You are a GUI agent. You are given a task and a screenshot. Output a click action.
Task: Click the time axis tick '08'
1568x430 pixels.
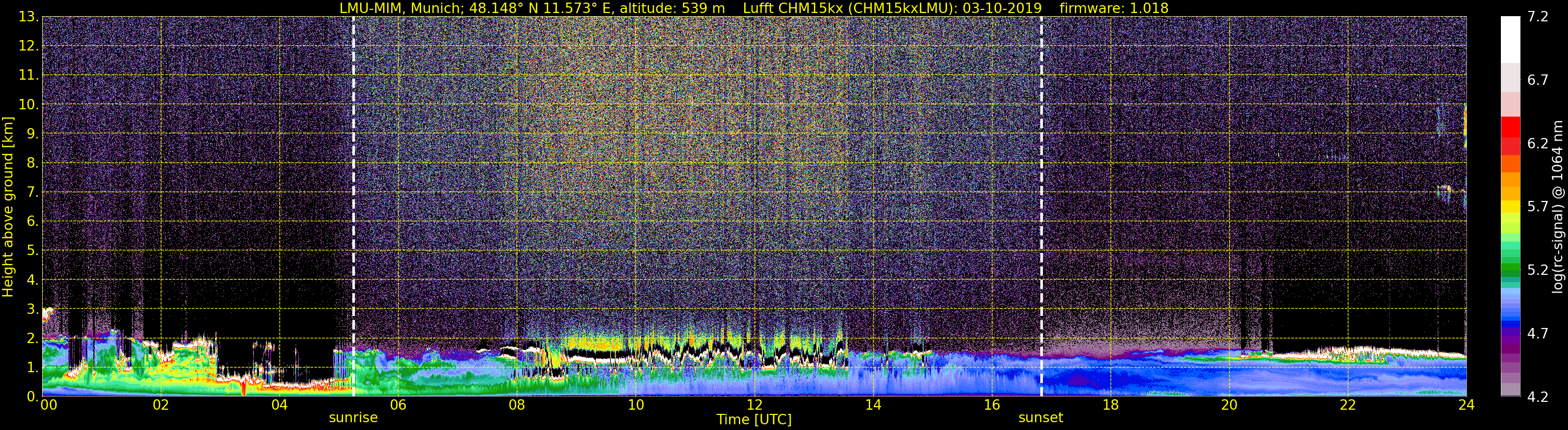(517, 405)
